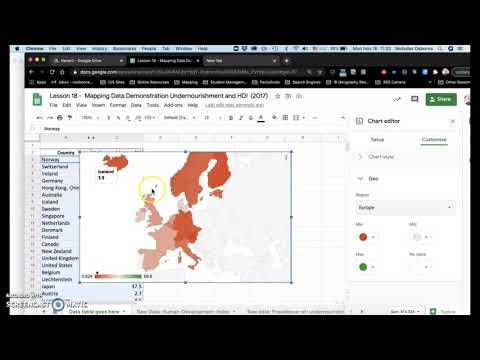
Task: Bookmark this page with the star icon
Action: point(320,72)
